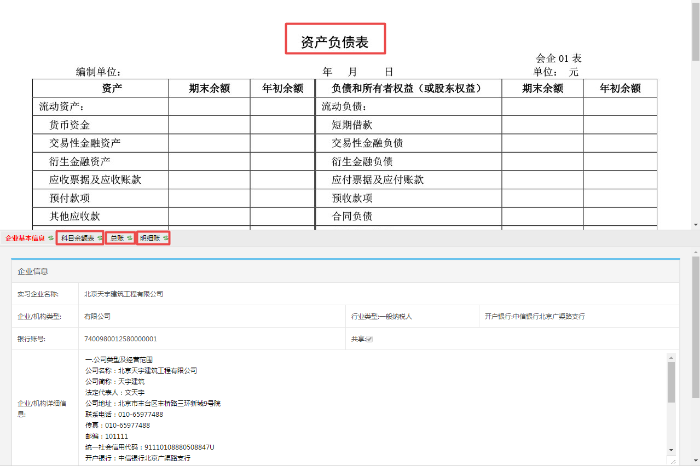Click the 货币资金 期末余额 cell
700x466 pixels.
(x=209, y=125)
